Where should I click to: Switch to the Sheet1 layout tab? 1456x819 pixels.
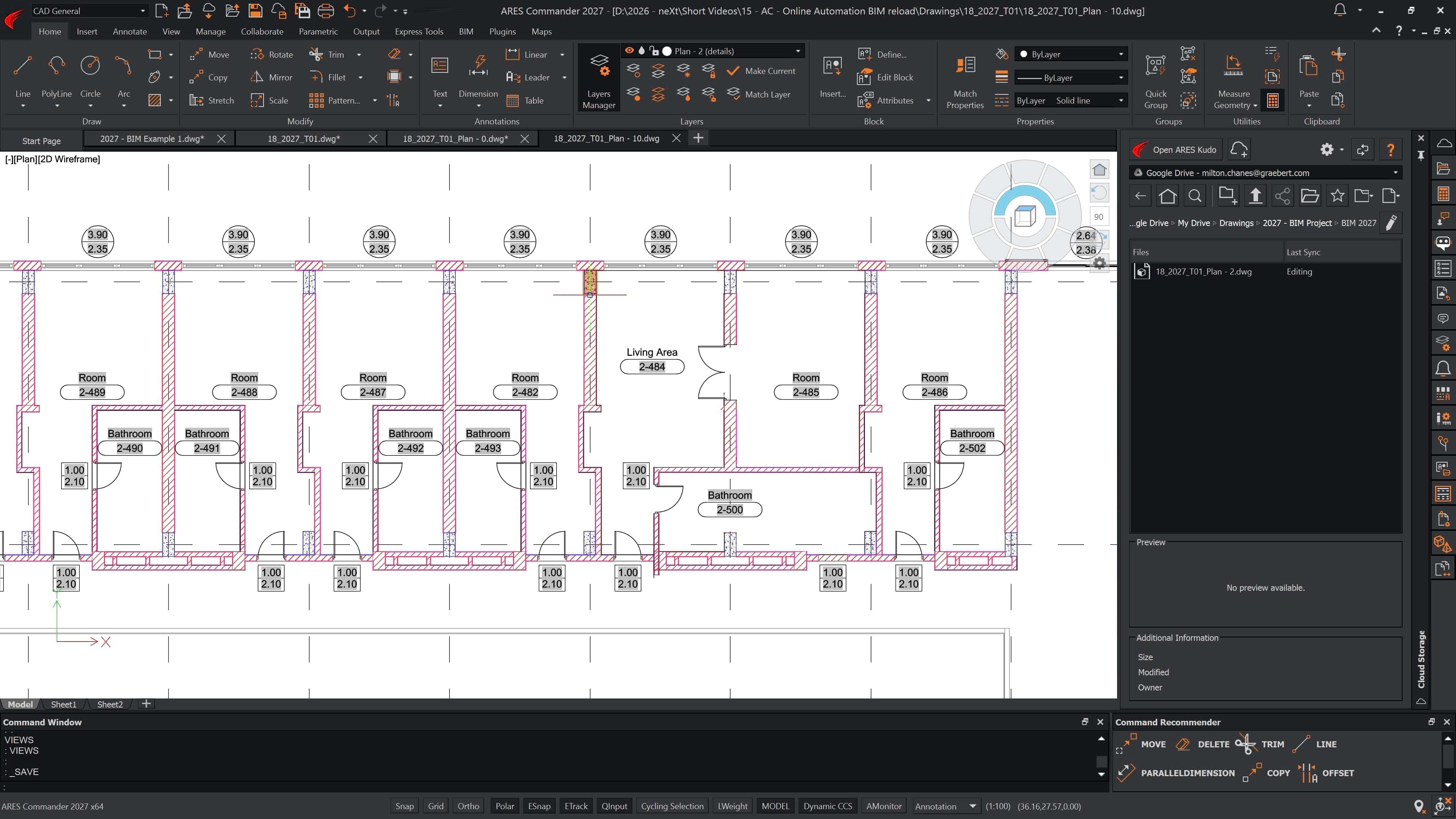tap(63, 704)
